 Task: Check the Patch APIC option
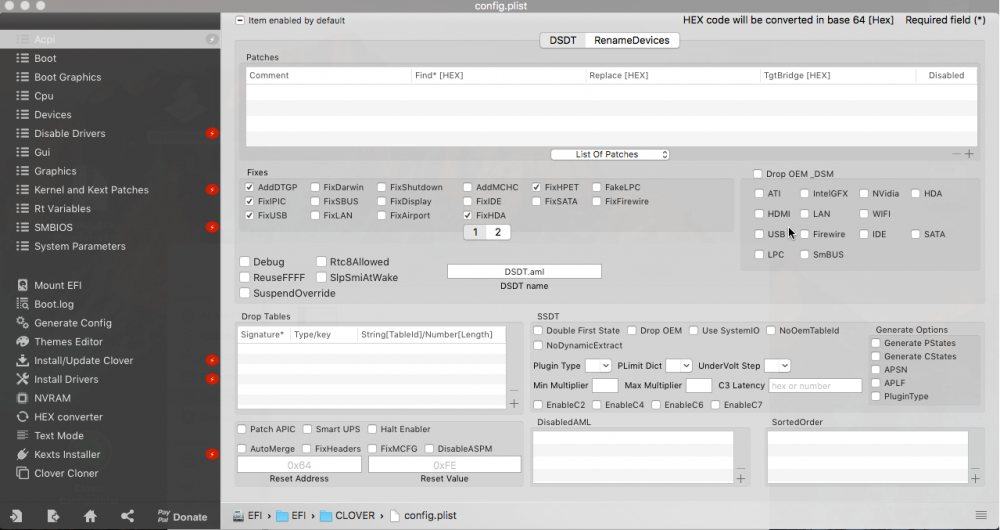coord(242,429)
